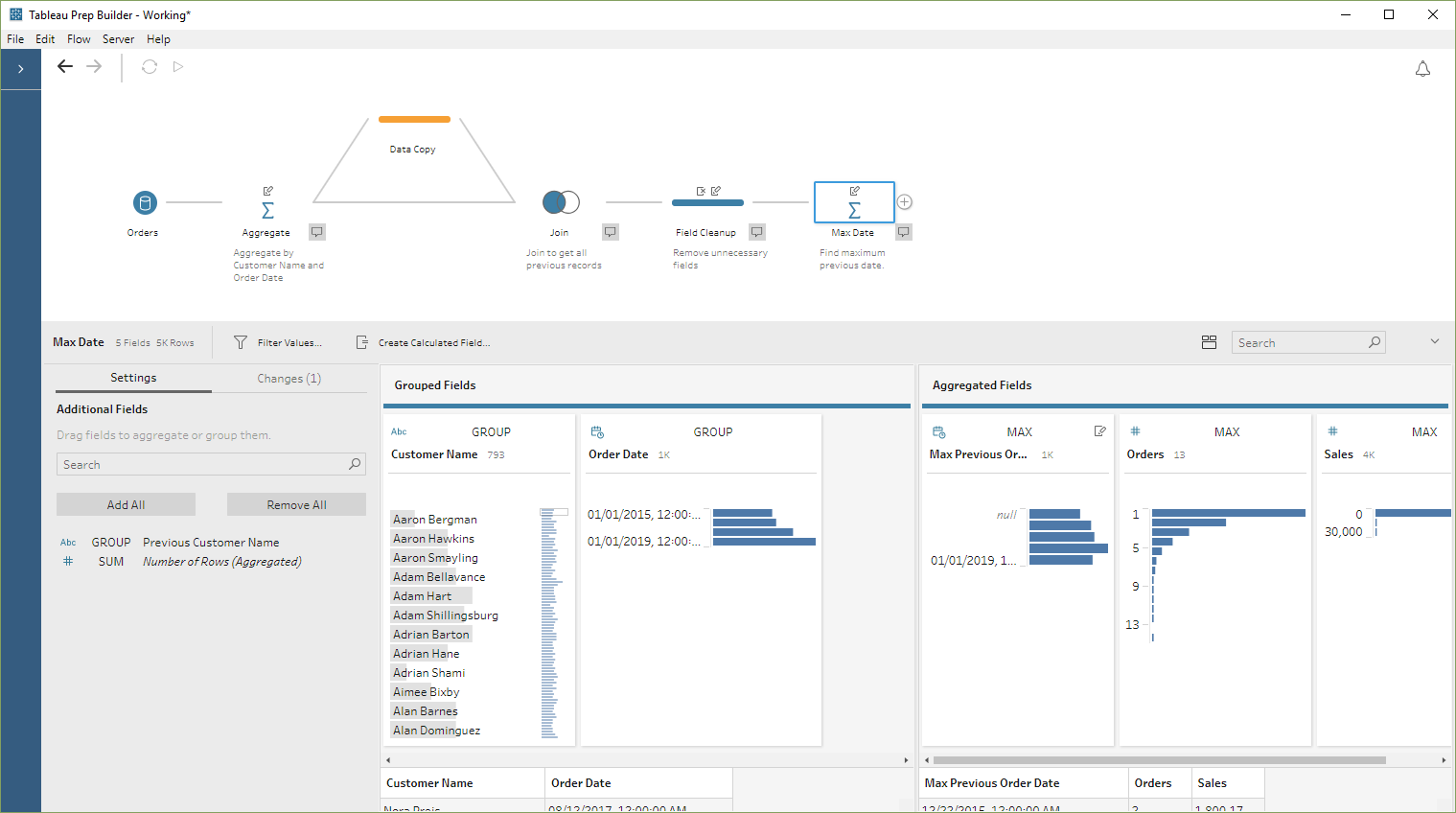
Task: Click the Customer Name Abc type icon
Action: [399, 431]
